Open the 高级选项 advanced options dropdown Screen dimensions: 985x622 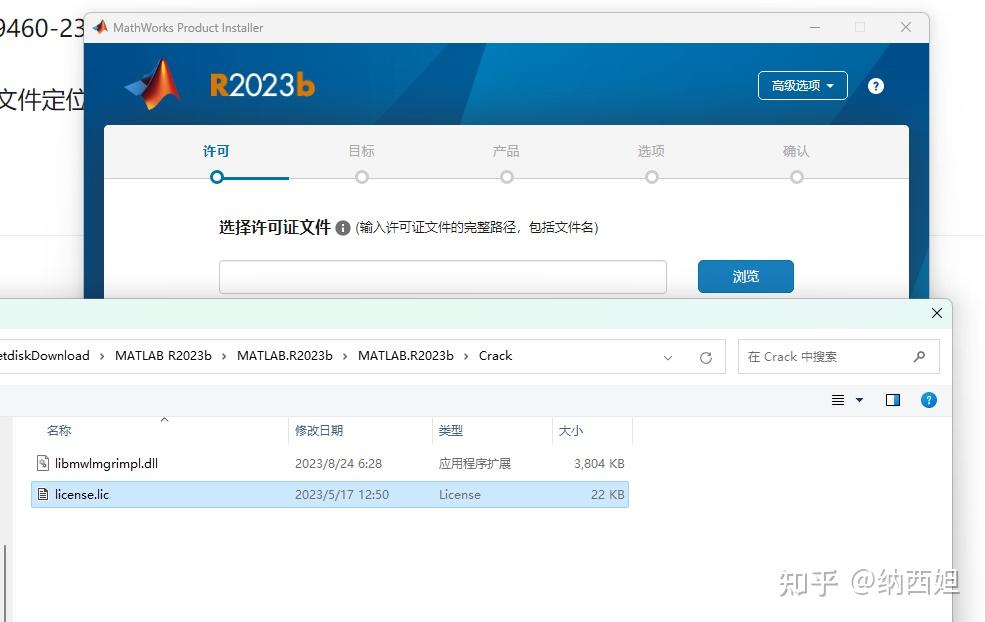[803, 85]
